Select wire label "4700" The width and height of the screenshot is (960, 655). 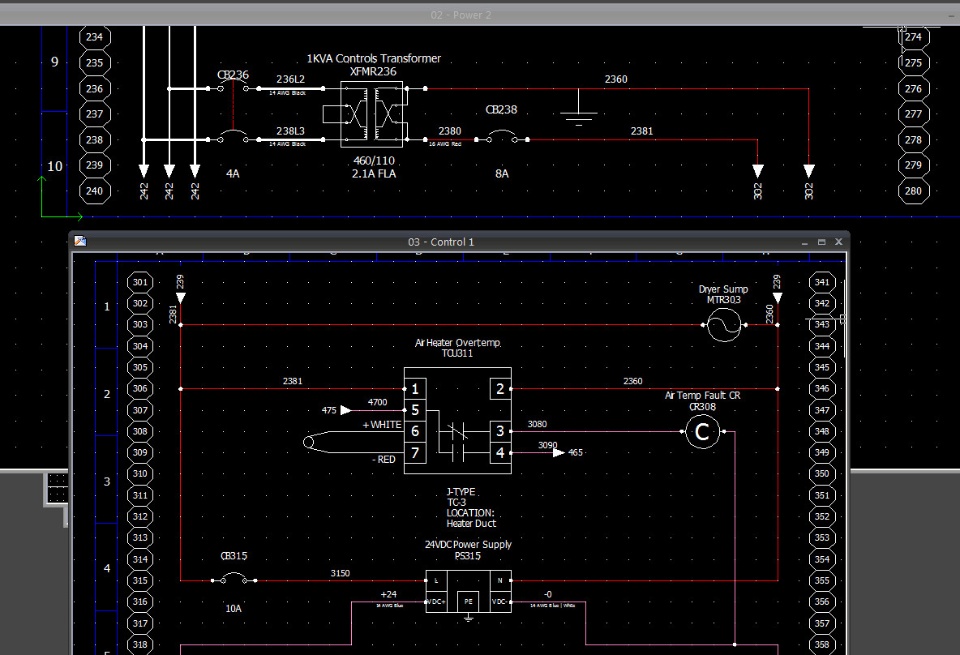point(378,402)
